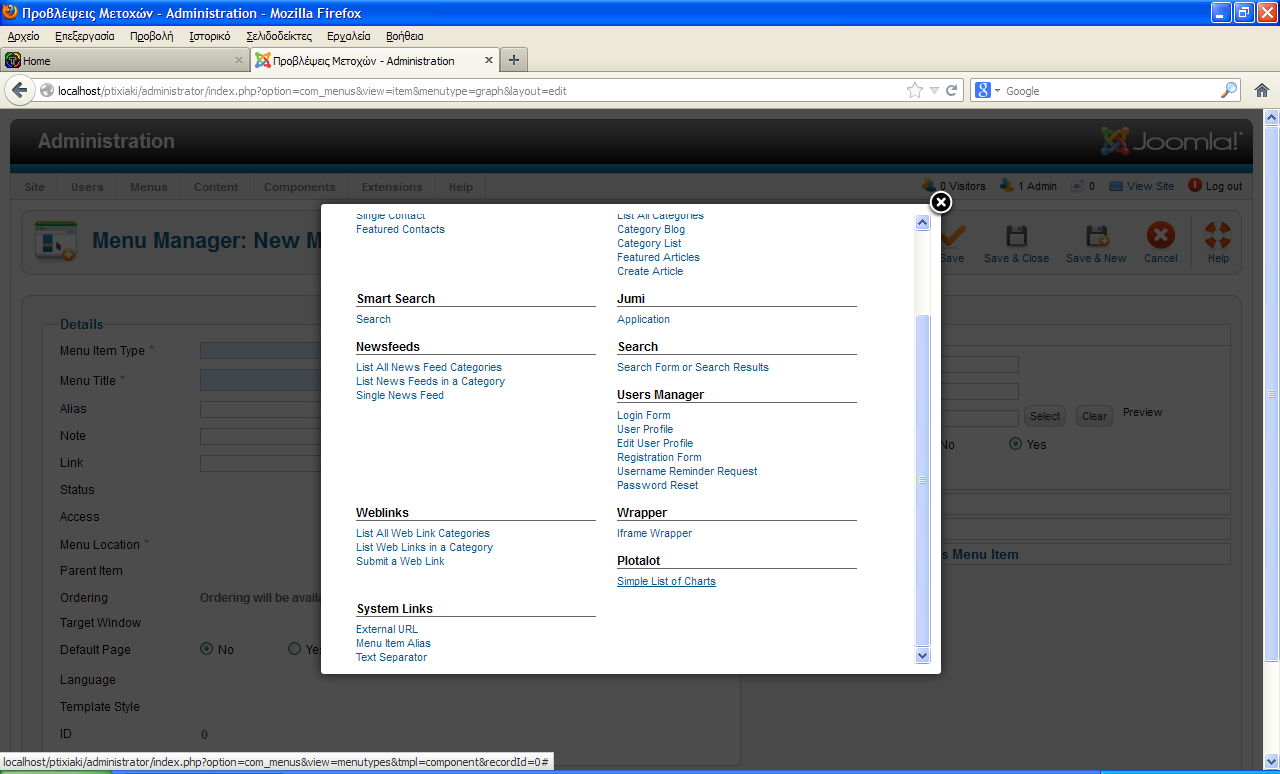Choose Featured Contacts menu type
Screen dimensions: 1280x774
coord(400,229)
